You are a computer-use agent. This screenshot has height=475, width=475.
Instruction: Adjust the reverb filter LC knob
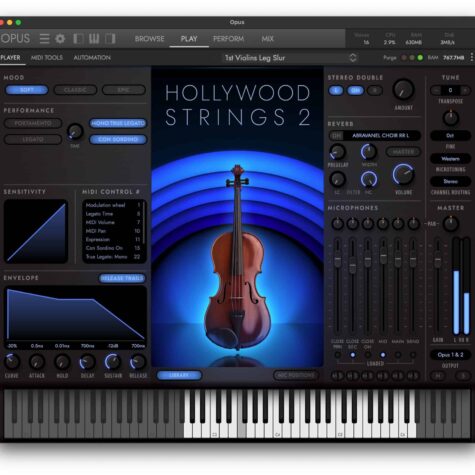338,179
